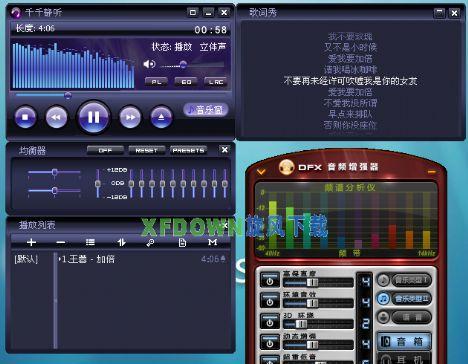Click the eject/open file button
Screen dimensions: 468x364
coord(161,117)
